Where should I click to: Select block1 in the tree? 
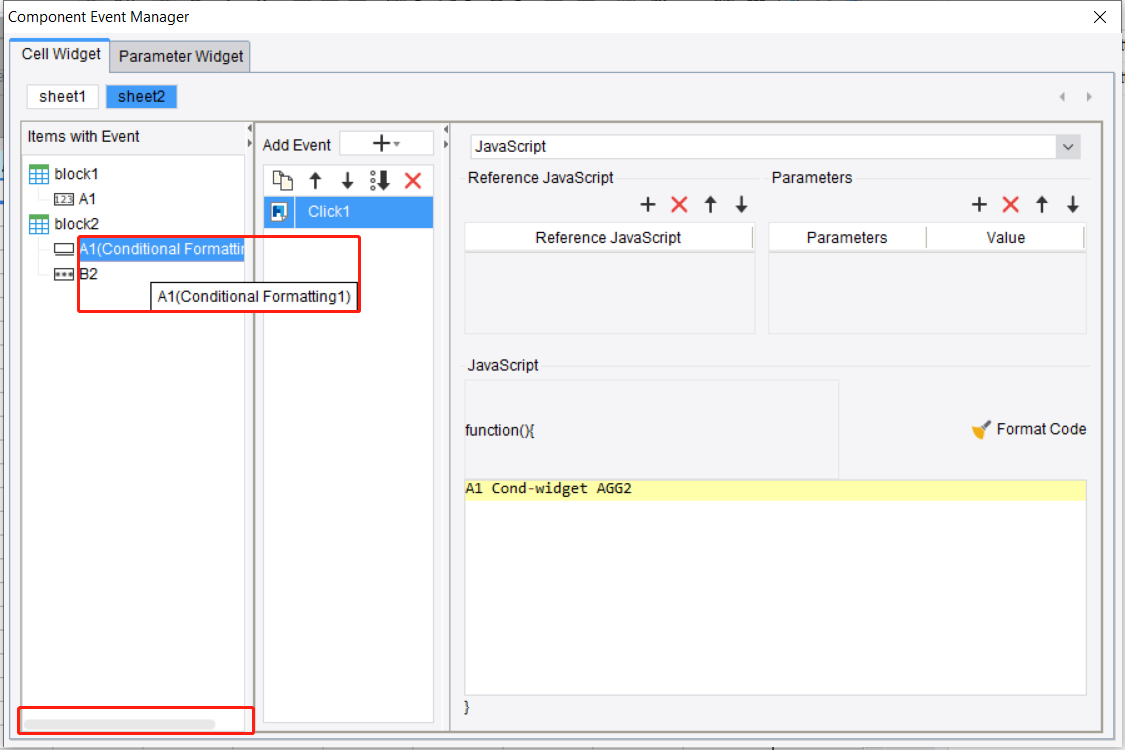[76, 174]
